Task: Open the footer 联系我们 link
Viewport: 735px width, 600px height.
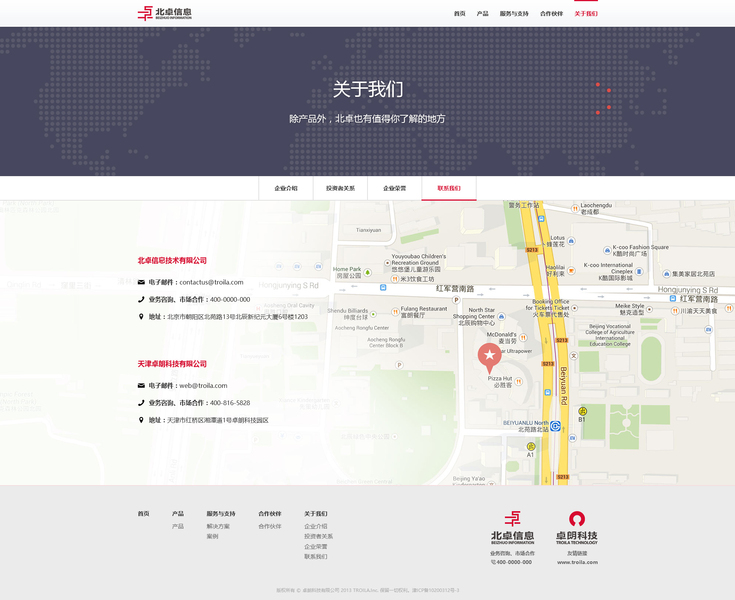Action: [315, 556]
